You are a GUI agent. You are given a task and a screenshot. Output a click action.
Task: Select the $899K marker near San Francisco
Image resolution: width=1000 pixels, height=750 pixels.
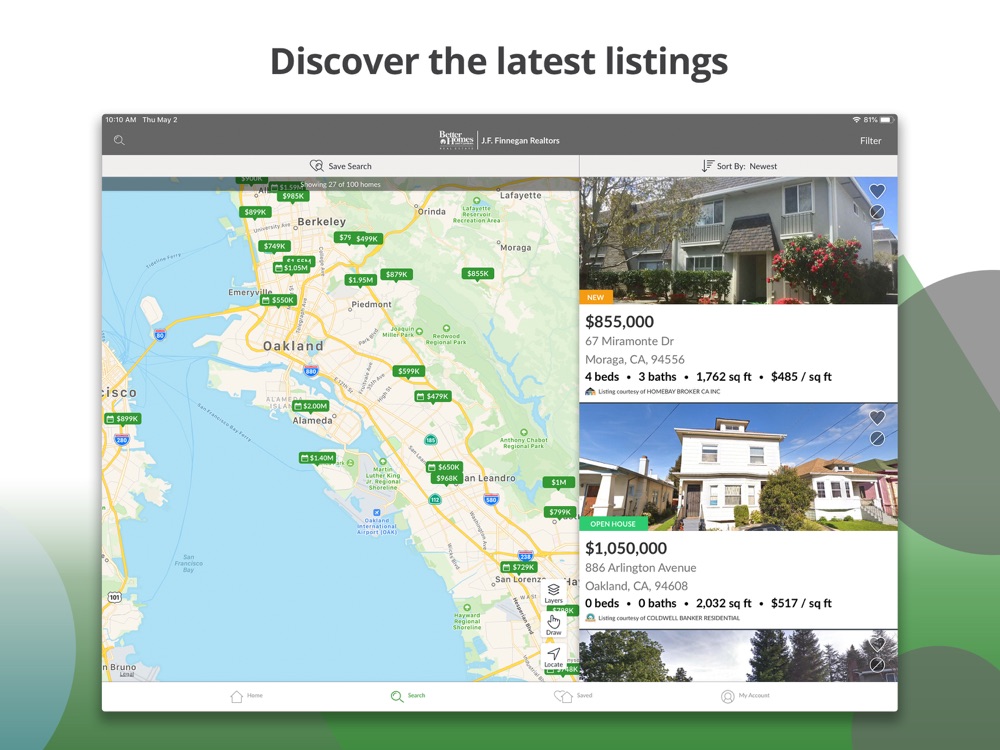(123, 418)
